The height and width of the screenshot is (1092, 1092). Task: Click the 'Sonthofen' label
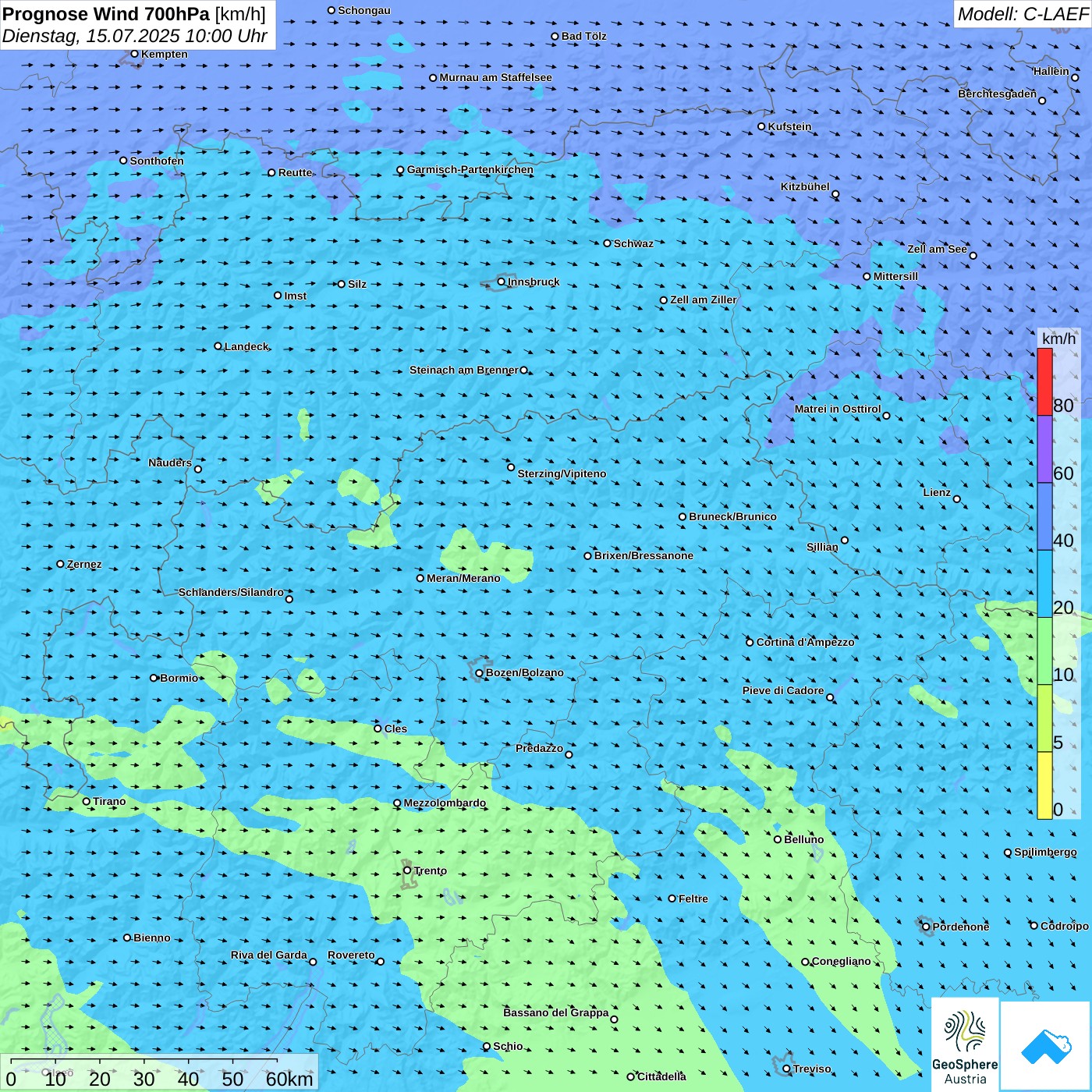tap(157, 161)
